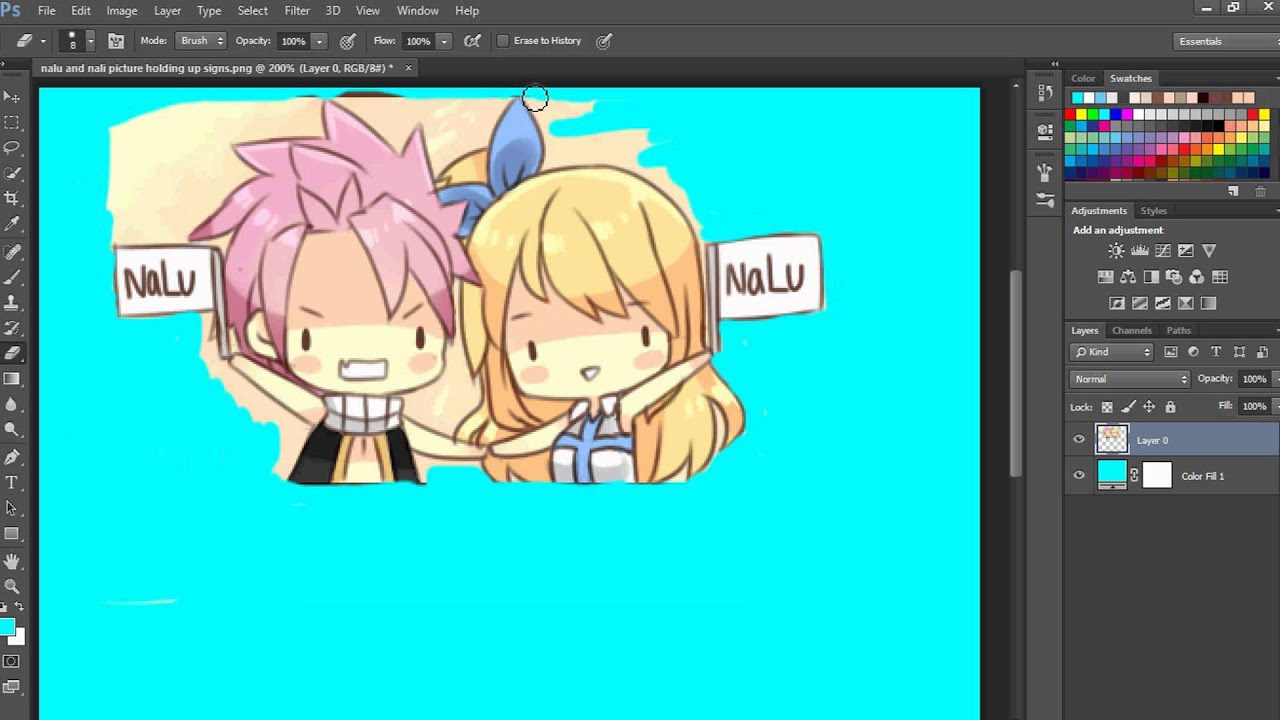Switch to the Styles tab

[1154, 211]
